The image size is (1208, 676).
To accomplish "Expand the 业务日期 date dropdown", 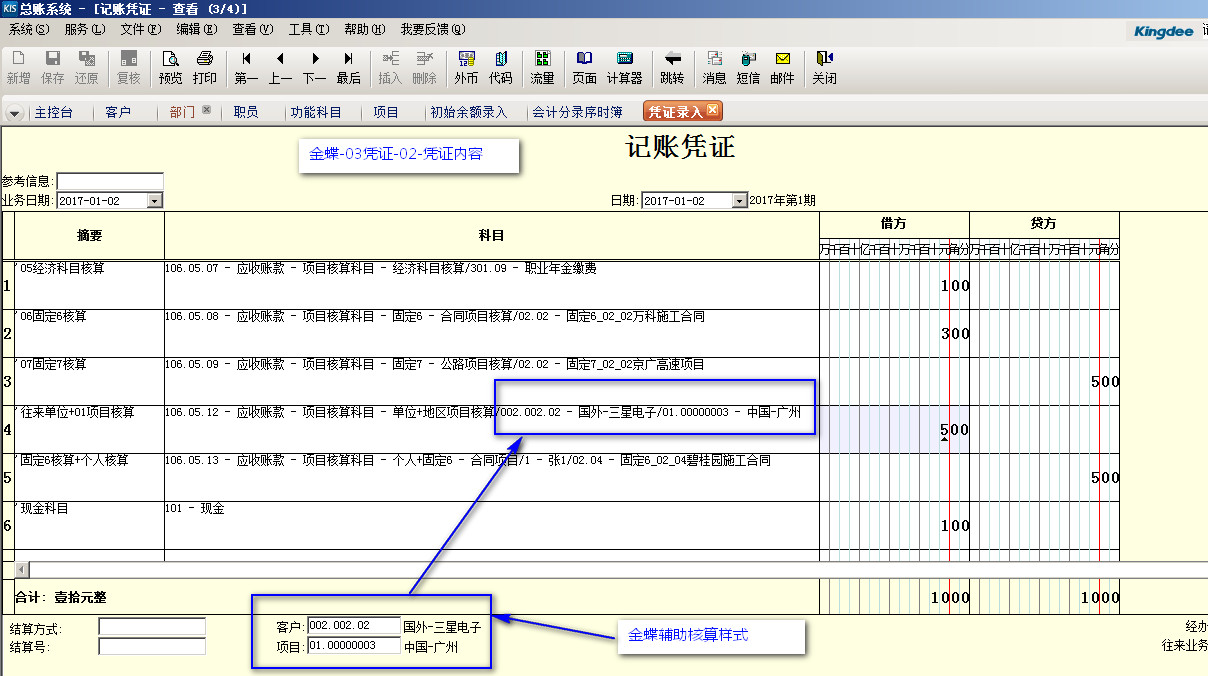I will (154, 201).
